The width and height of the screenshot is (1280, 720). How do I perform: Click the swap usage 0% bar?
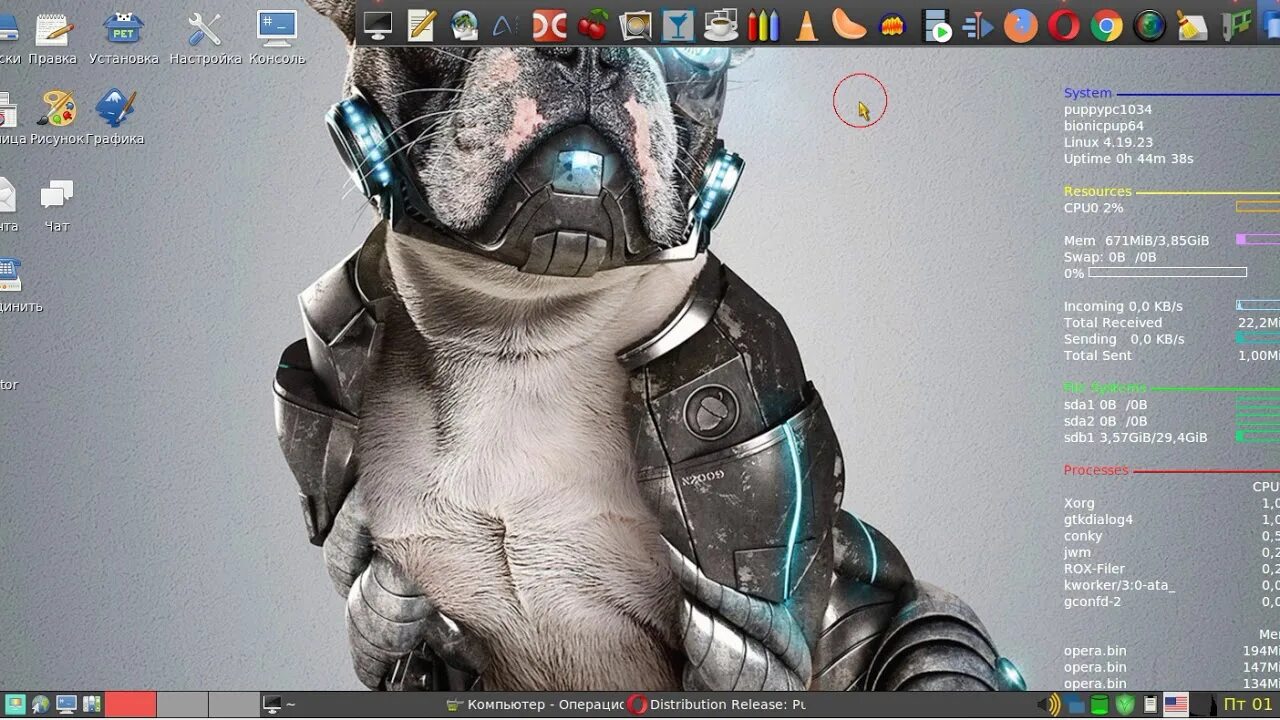(x=1167, y=272)
